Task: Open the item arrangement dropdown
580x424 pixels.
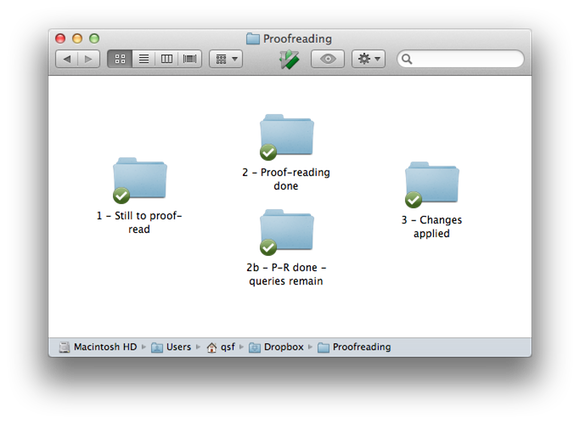Action: pyautogui.click(x=226, y=59)
